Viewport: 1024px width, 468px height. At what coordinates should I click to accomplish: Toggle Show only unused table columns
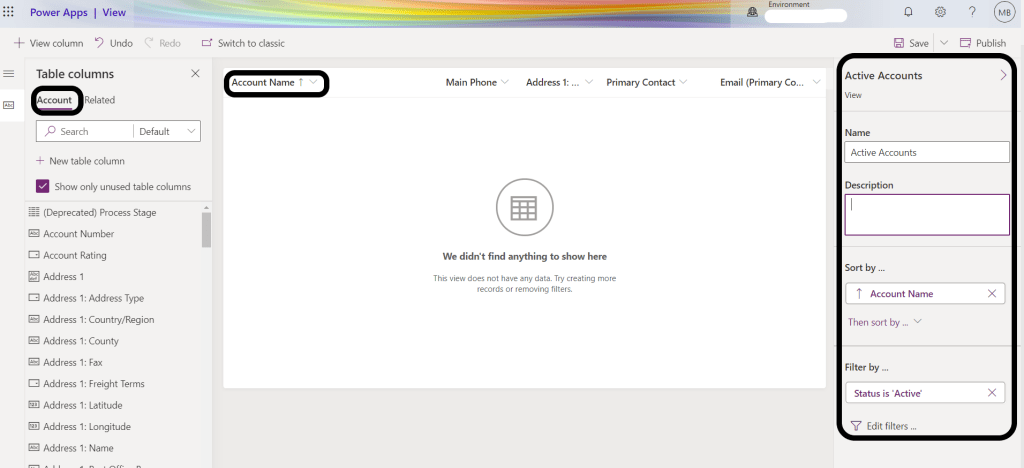[43, 186]
